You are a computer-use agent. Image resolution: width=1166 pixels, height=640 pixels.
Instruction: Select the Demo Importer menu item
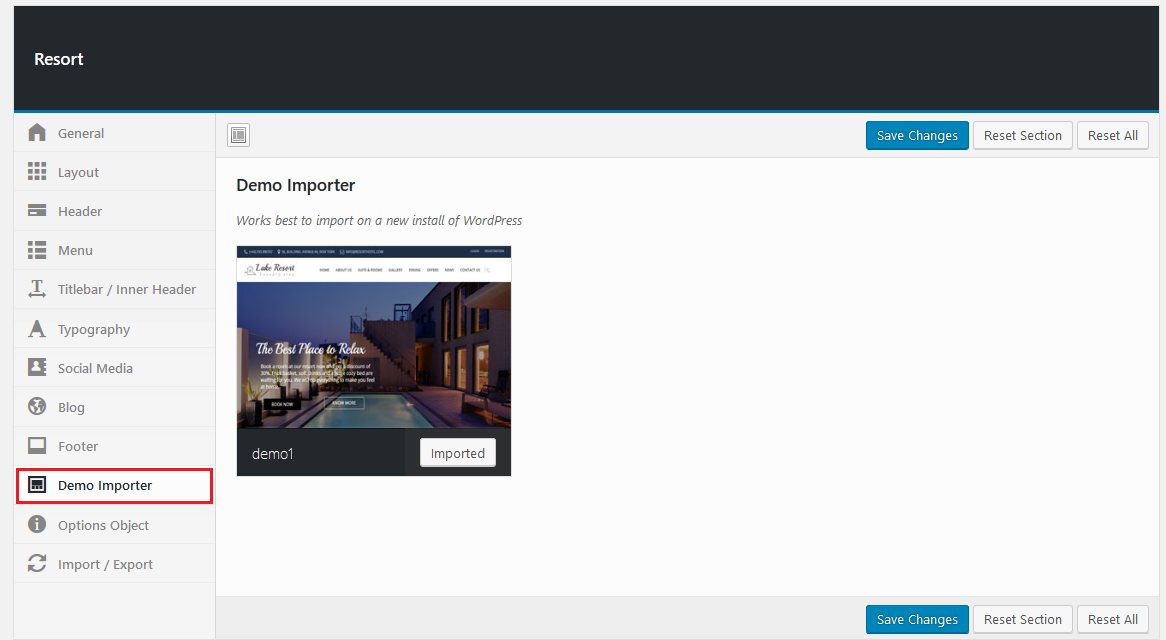[x=105, y=486]
